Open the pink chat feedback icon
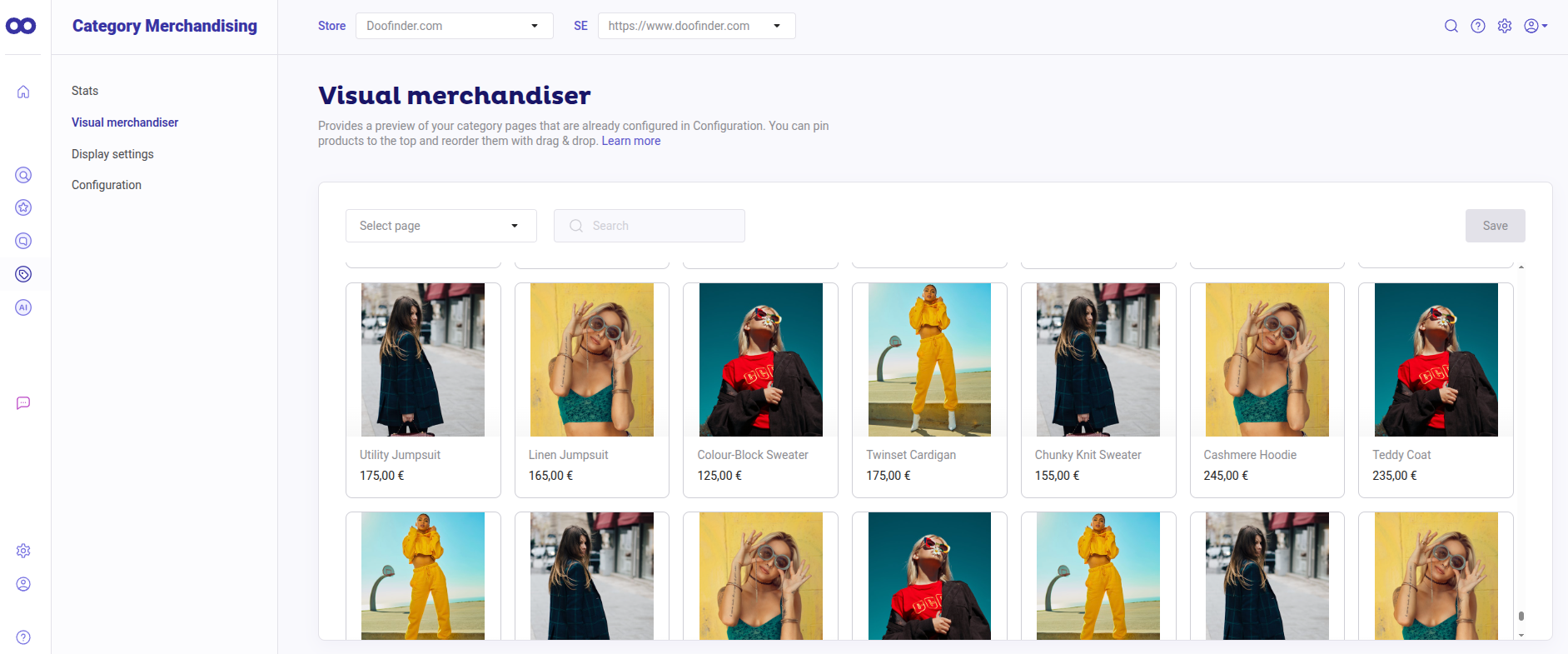 (23, 403)
